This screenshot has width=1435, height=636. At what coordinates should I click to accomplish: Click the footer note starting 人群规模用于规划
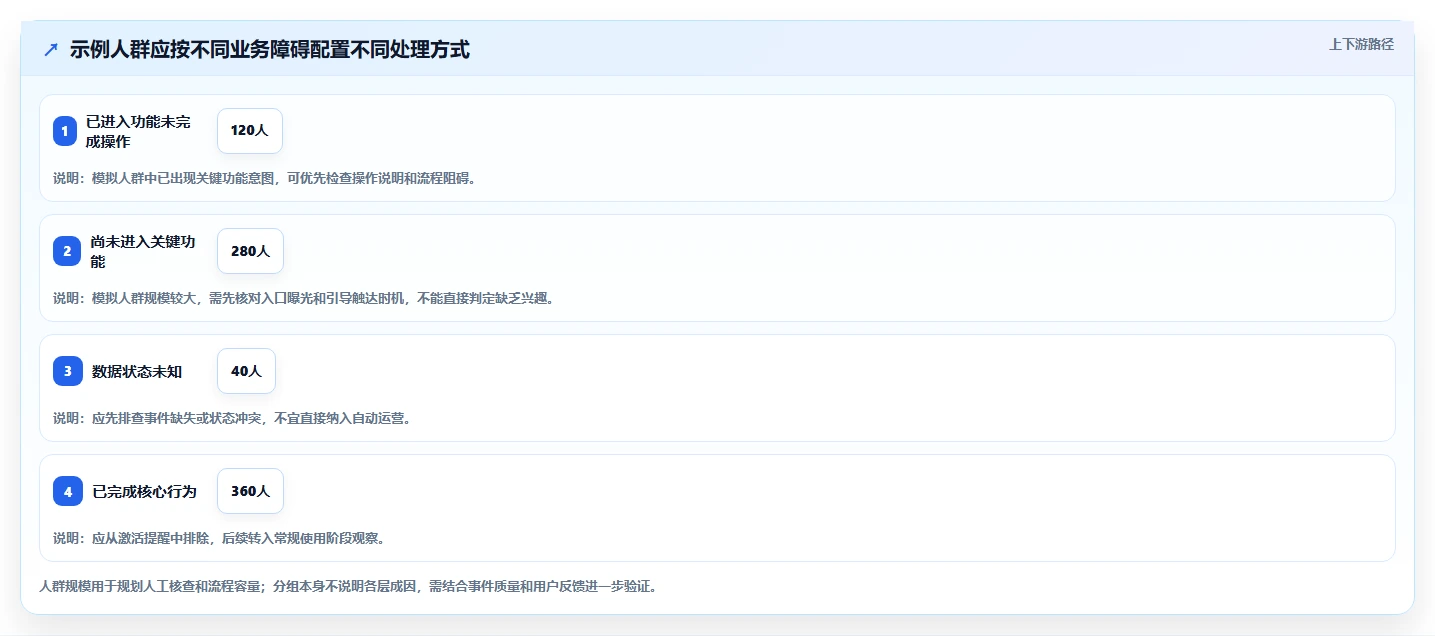click(x=348, y=586)
